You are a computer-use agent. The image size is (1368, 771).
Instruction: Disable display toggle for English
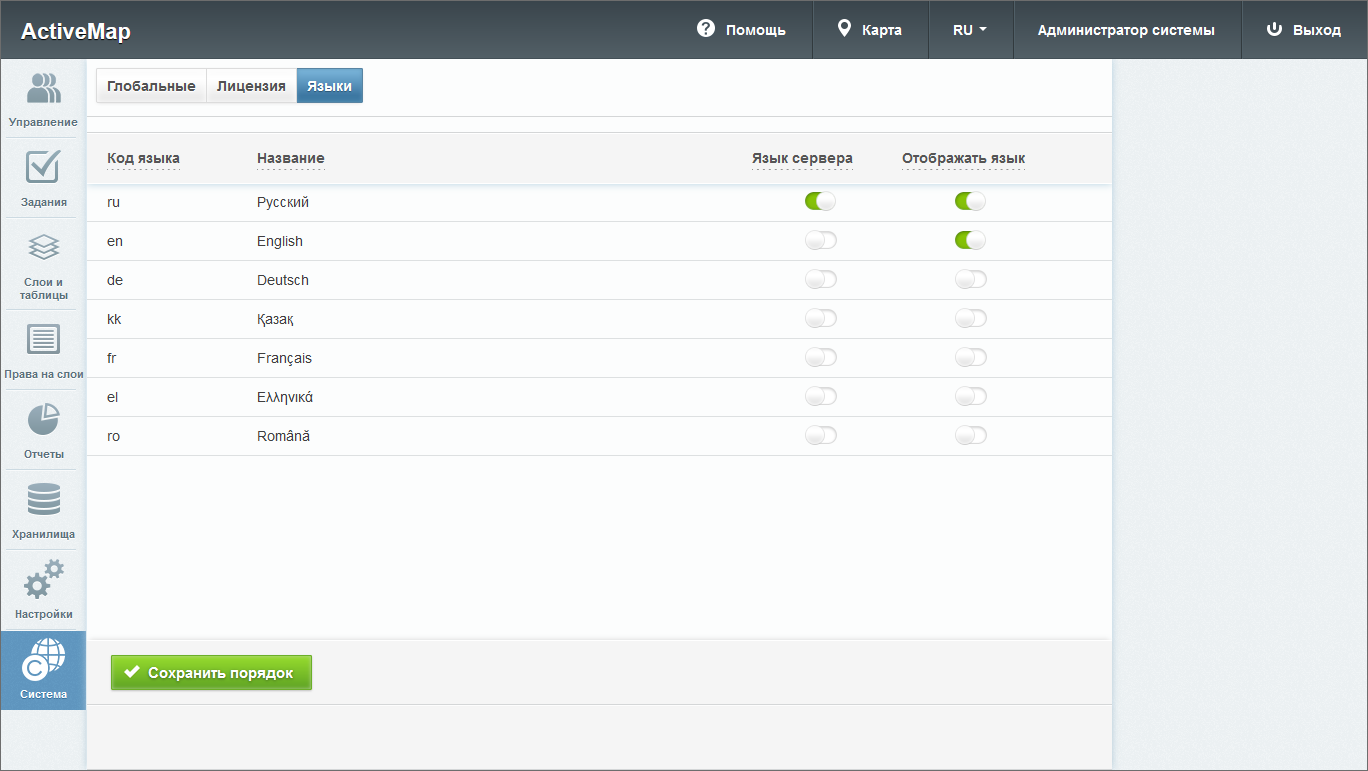[x=970, y=240]
